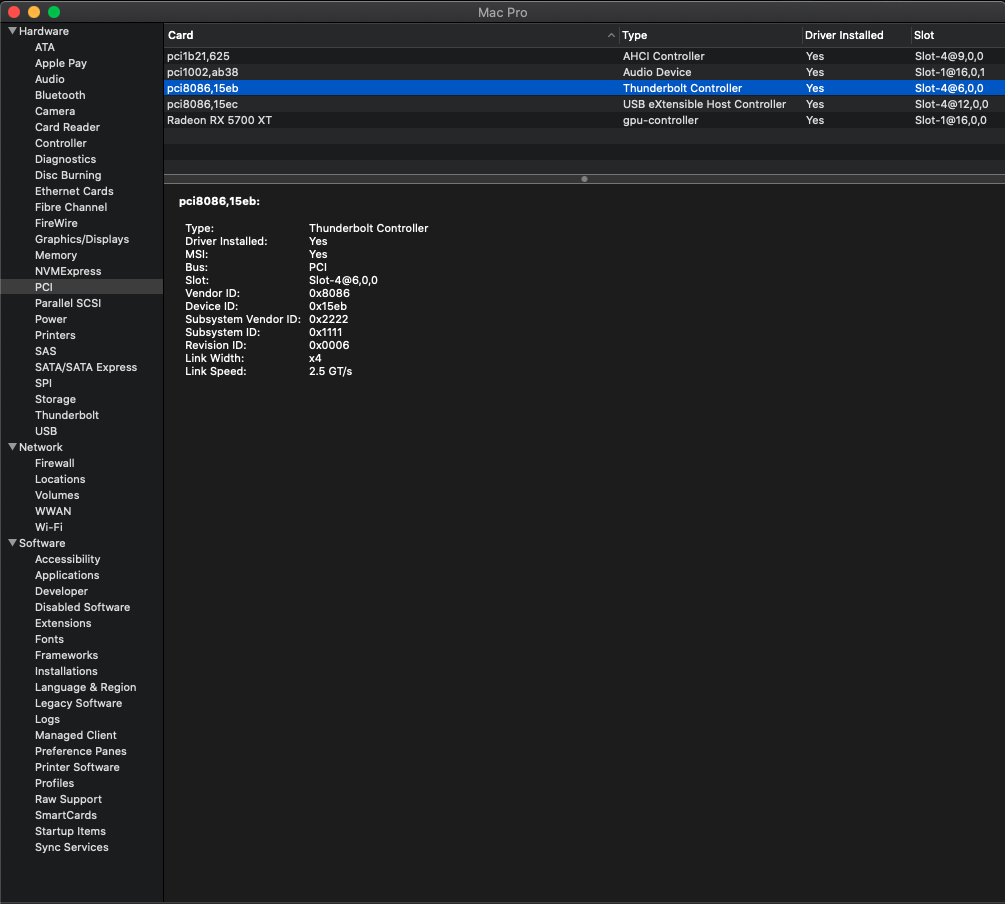Select FireWire in the sidebar
The image size is (1005, 904).
[56, 223]
